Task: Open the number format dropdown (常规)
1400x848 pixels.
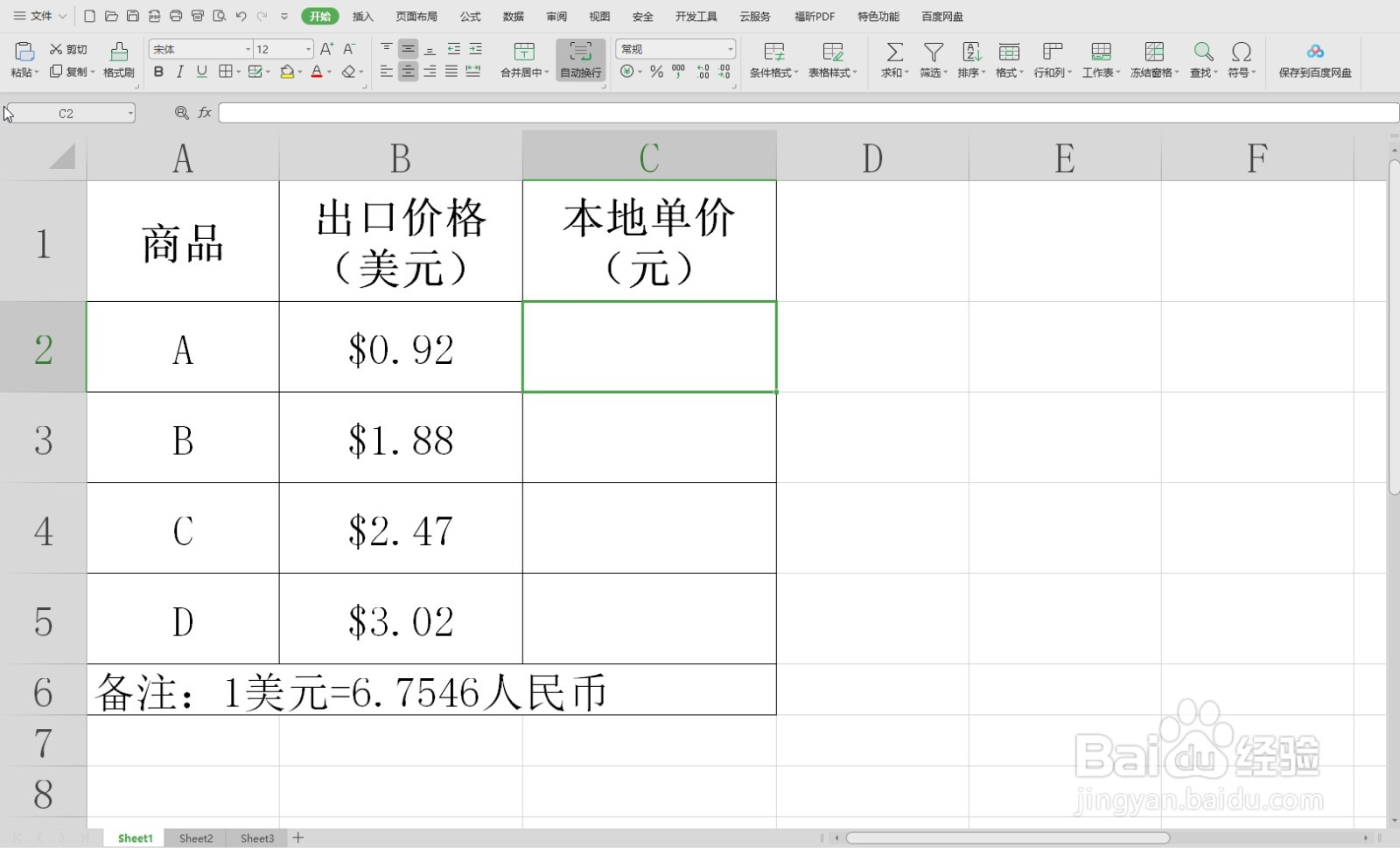Action: (730, 49)
